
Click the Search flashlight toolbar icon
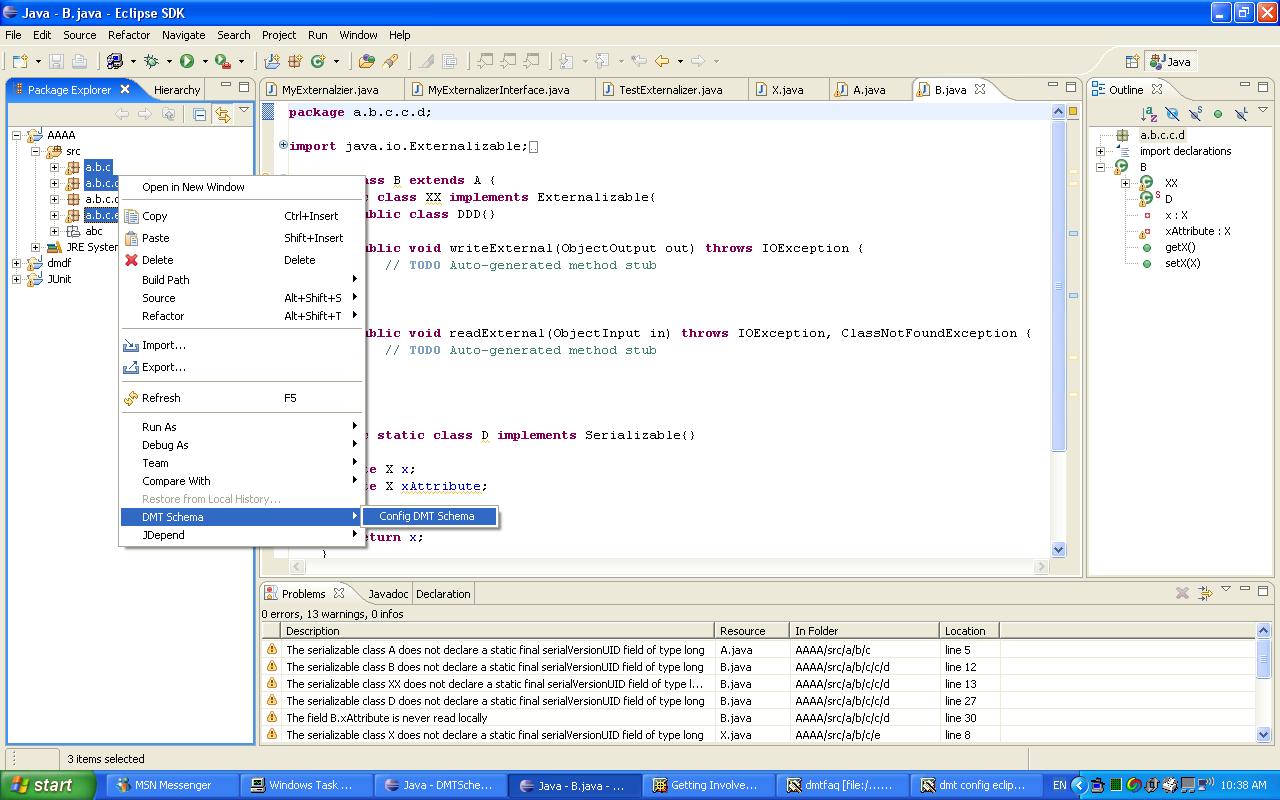391,61
